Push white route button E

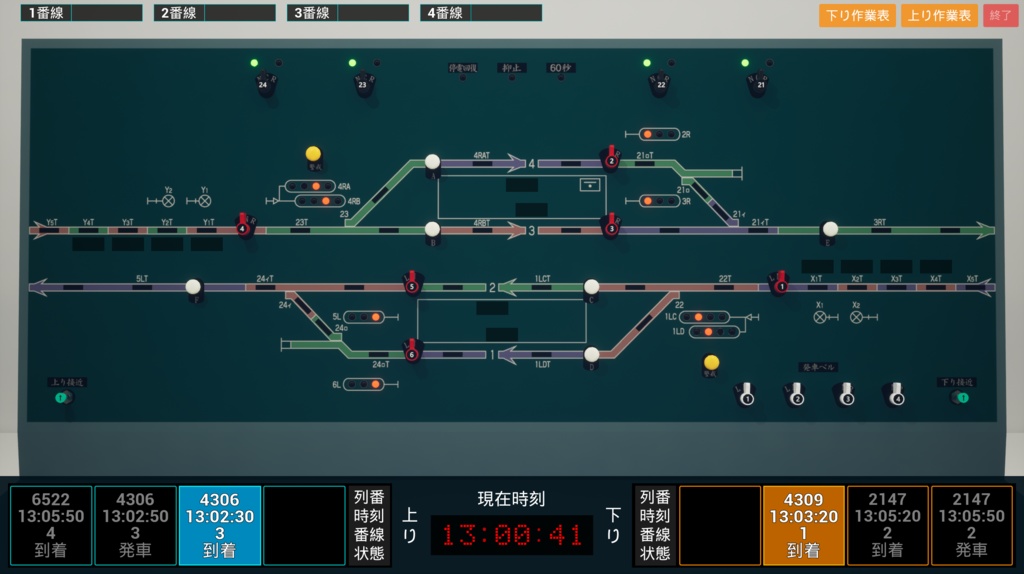pyautogui.click(x=830, y=229)
